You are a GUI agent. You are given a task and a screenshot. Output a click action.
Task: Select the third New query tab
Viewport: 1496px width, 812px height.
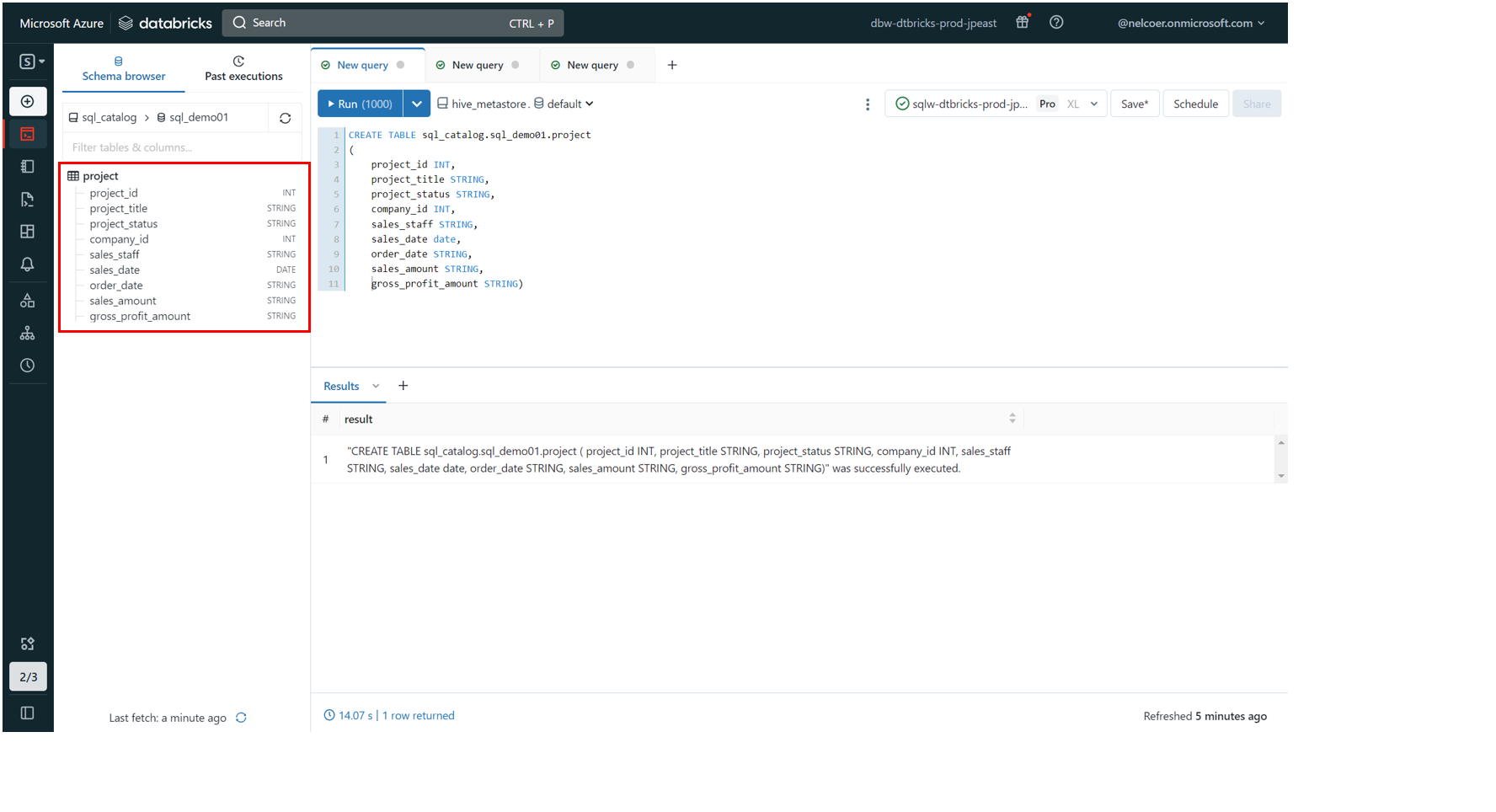[x=592, y=65]
